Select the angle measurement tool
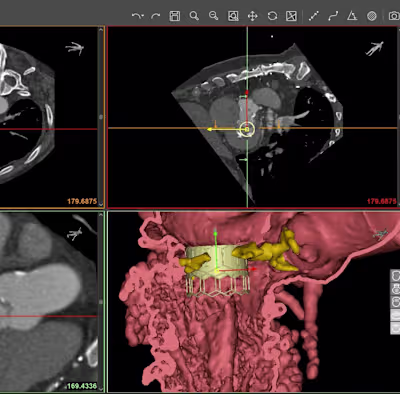 coord(352,16)
